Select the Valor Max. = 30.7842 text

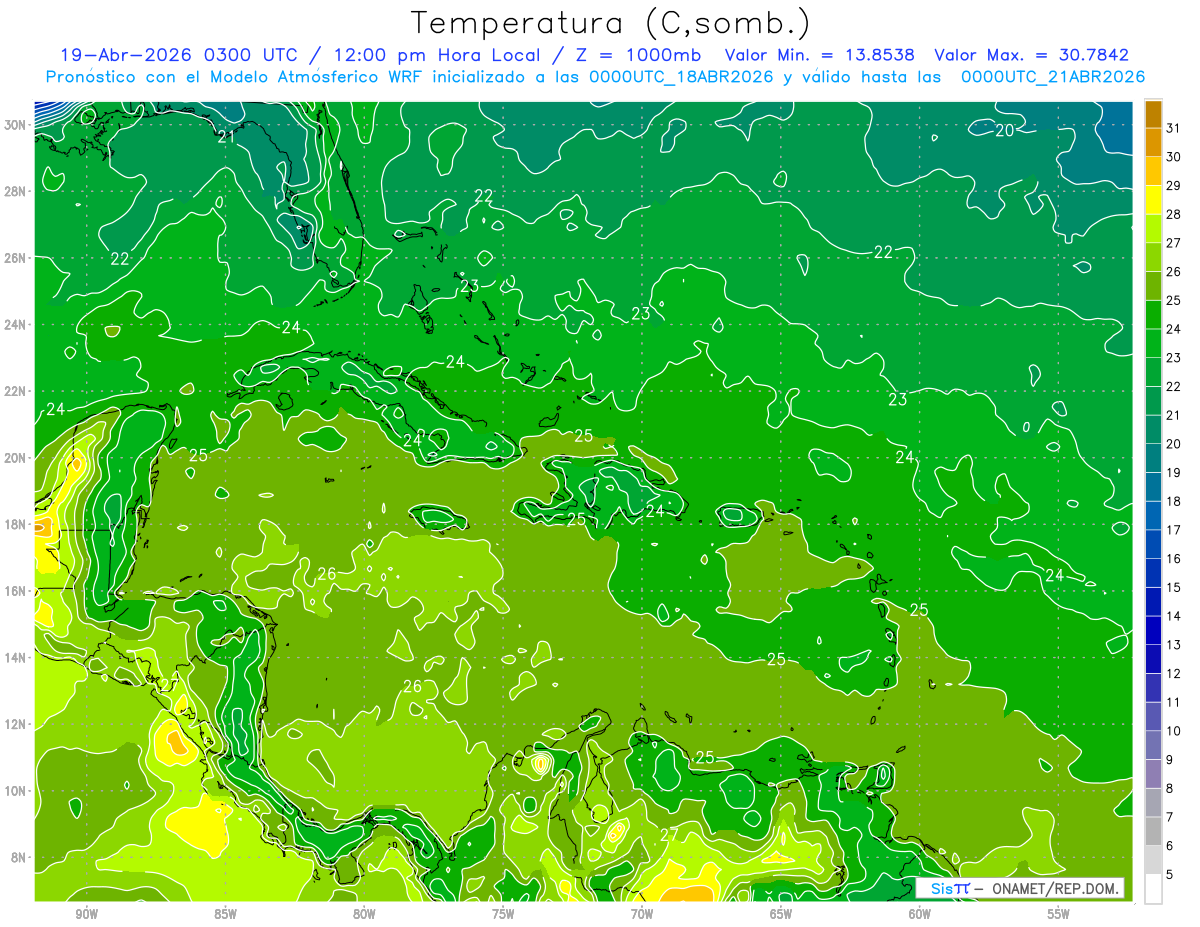click(1031, 55)
